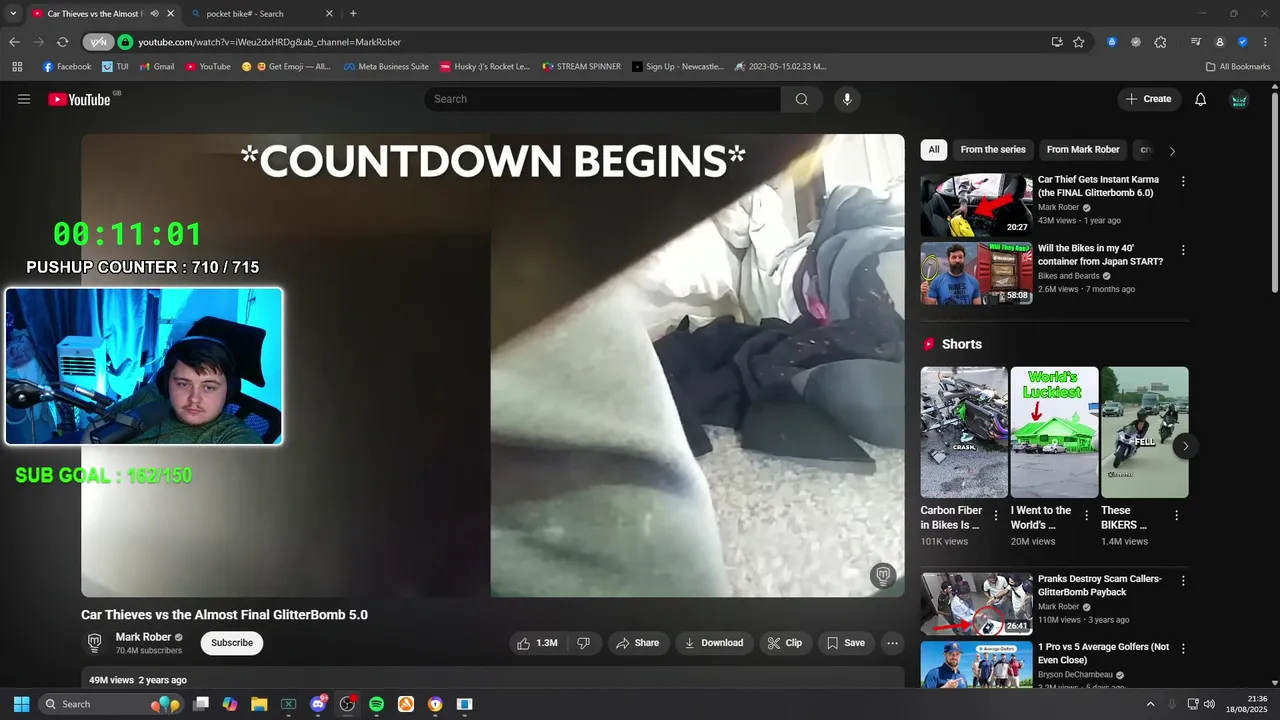Open the YouTube account avatar menu
The image size is (1280, 720).
(1239, 99)
